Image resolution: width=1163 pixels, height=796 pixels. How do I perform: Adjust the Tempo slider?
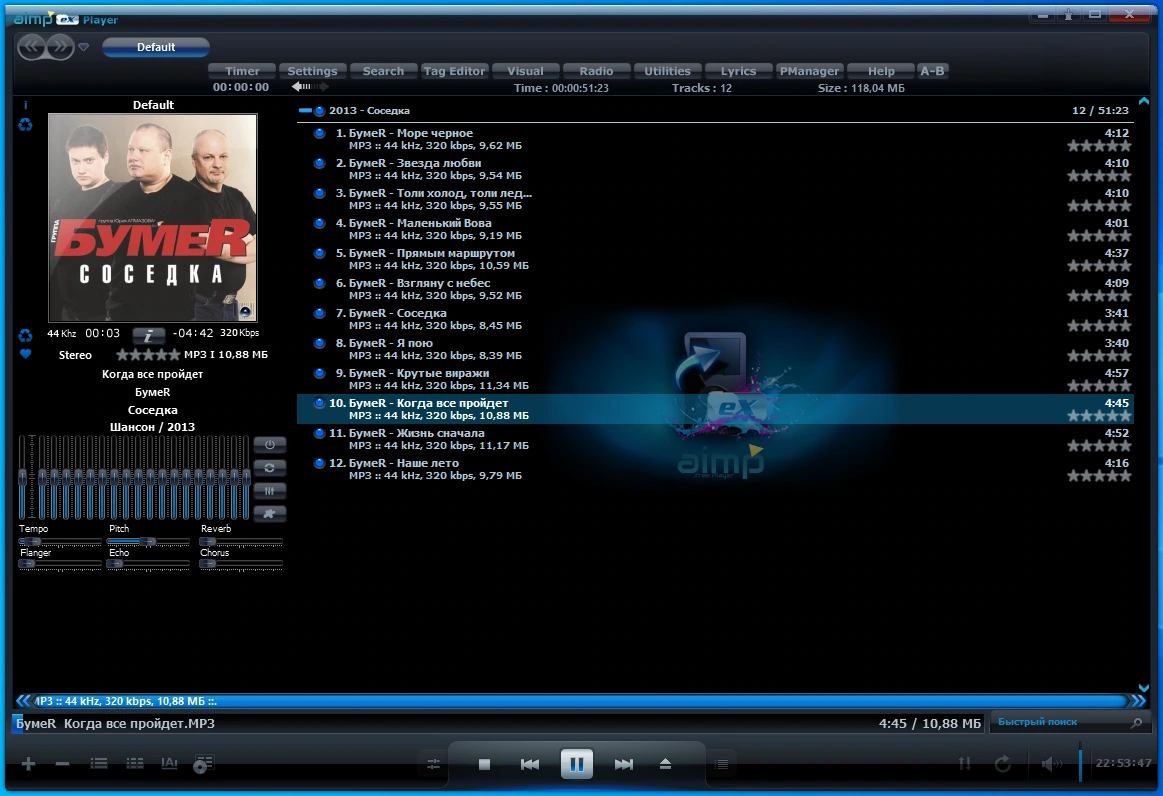coord(59,542)
